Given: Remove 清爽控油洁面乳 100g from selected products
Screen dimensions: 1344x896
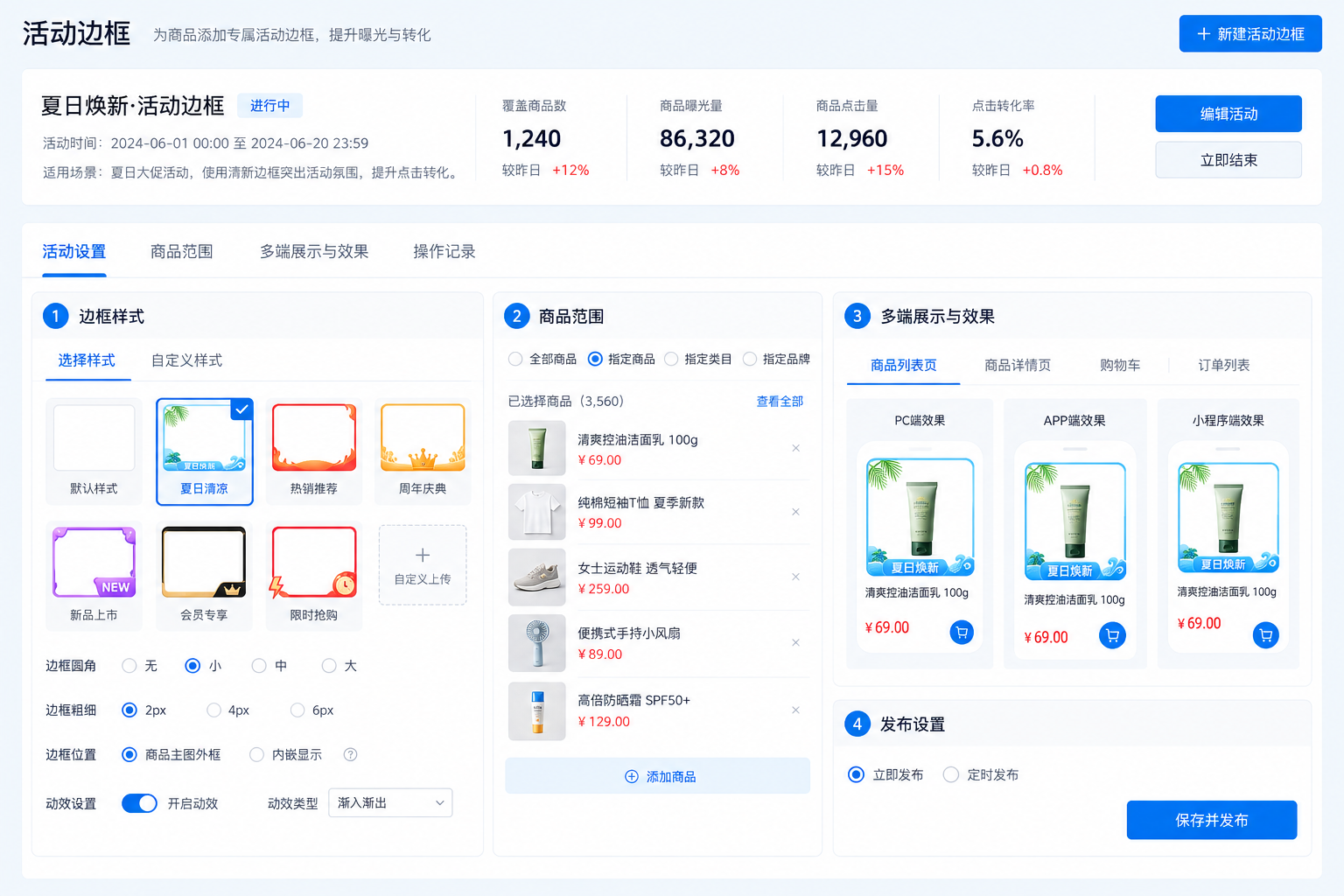Looking at the screenshot, I should click(795, 448).
